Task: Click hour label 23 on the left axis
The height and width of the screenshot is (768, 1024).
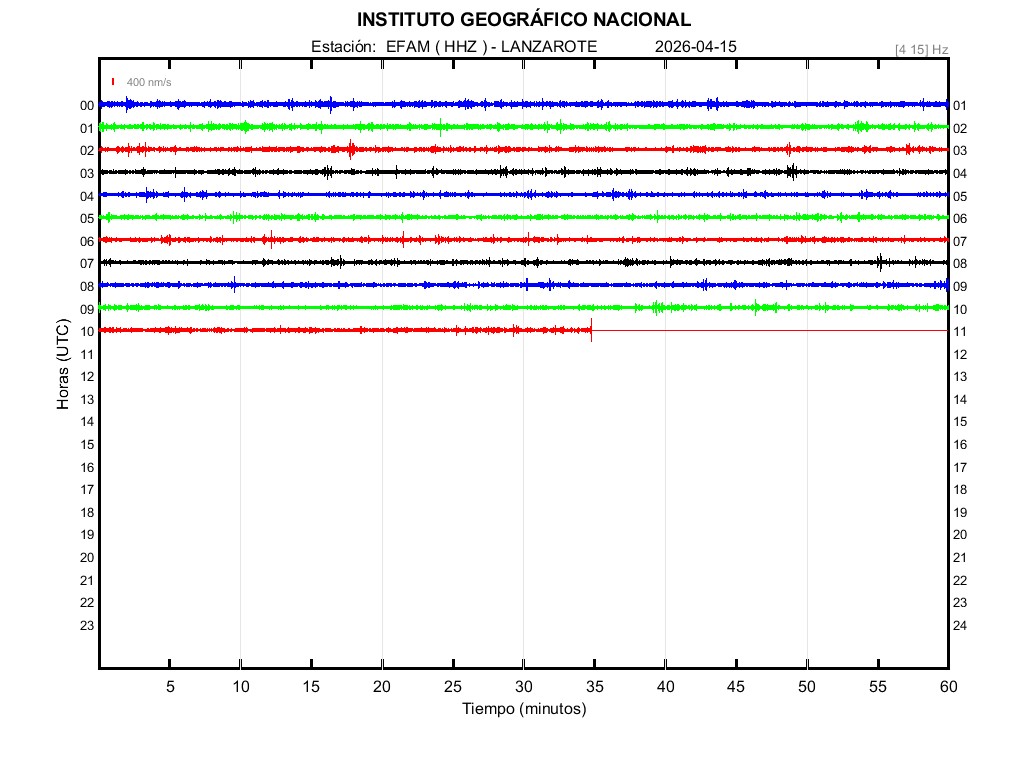Action: tap(87, 626)
